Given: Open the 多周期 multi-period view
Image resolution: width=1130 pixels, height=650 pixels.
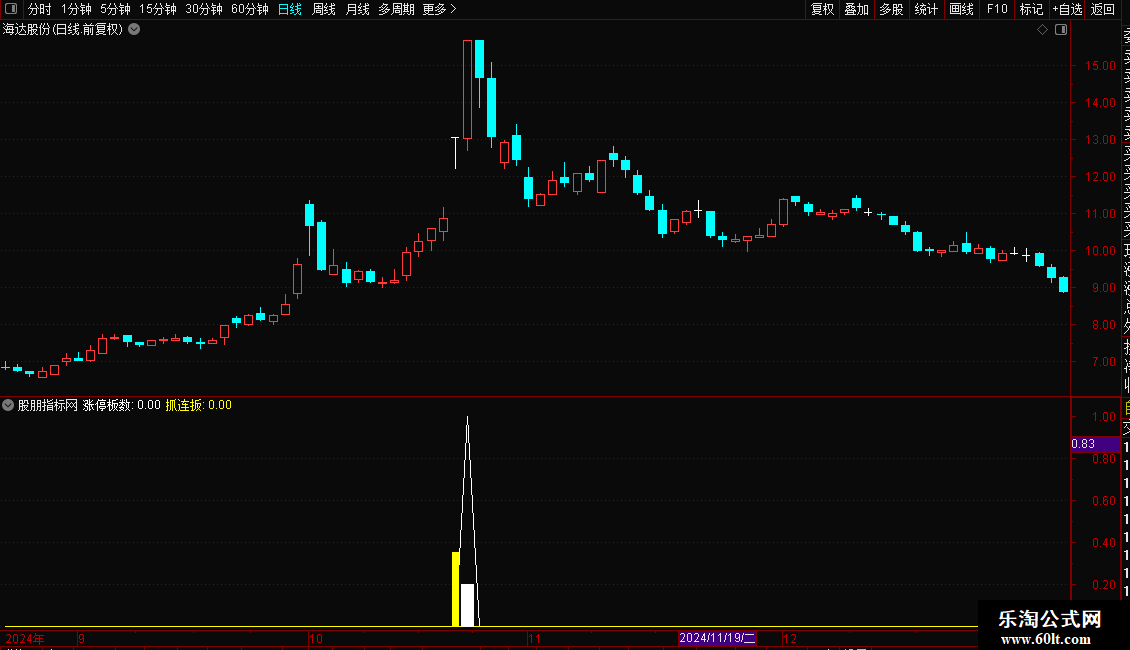Looking at the screenshot, I should click(x=396, y=9).
